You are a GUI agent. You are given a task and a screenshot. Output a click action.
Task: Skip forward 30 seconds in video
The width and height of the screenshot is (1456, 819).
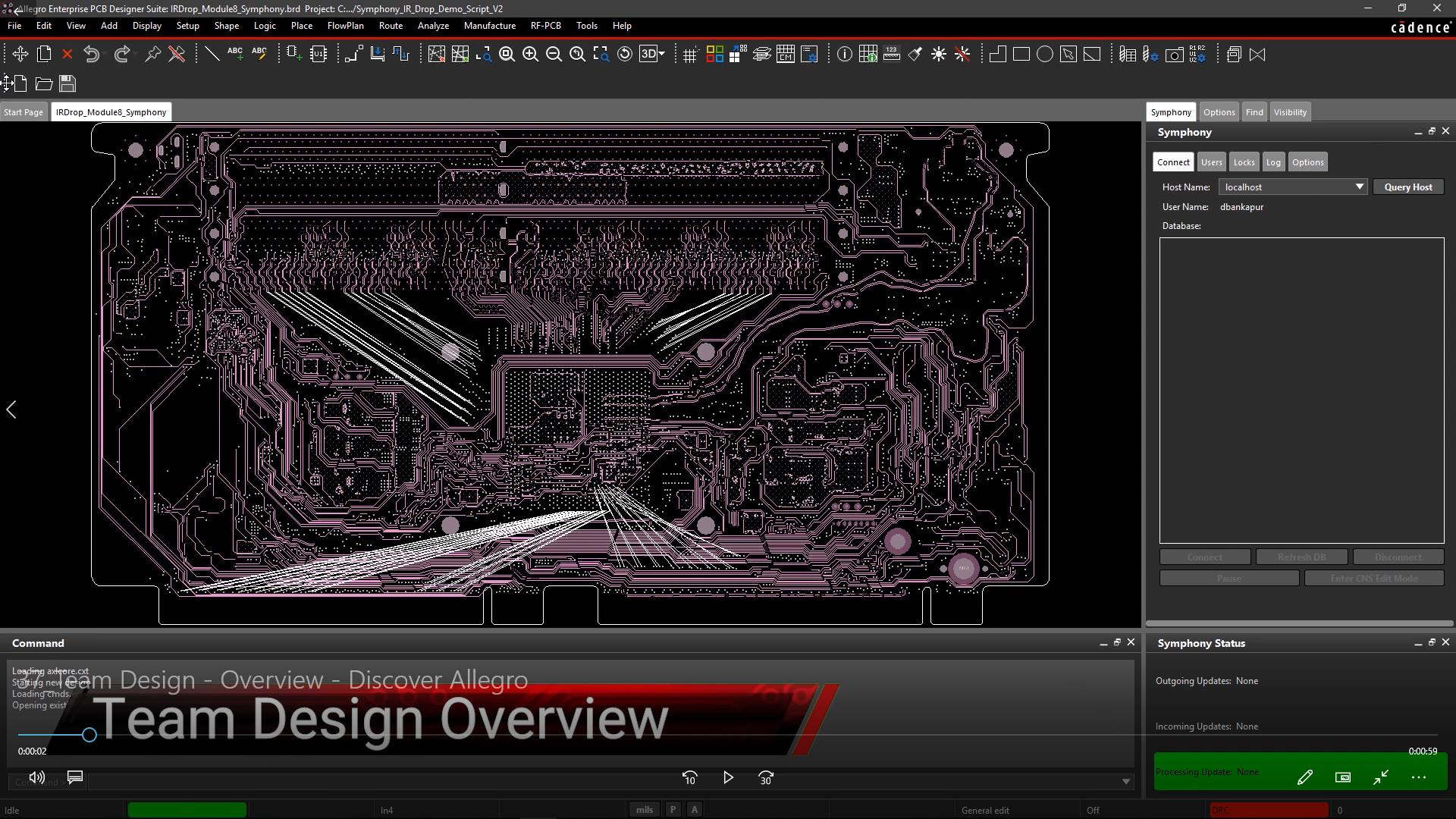766,777
